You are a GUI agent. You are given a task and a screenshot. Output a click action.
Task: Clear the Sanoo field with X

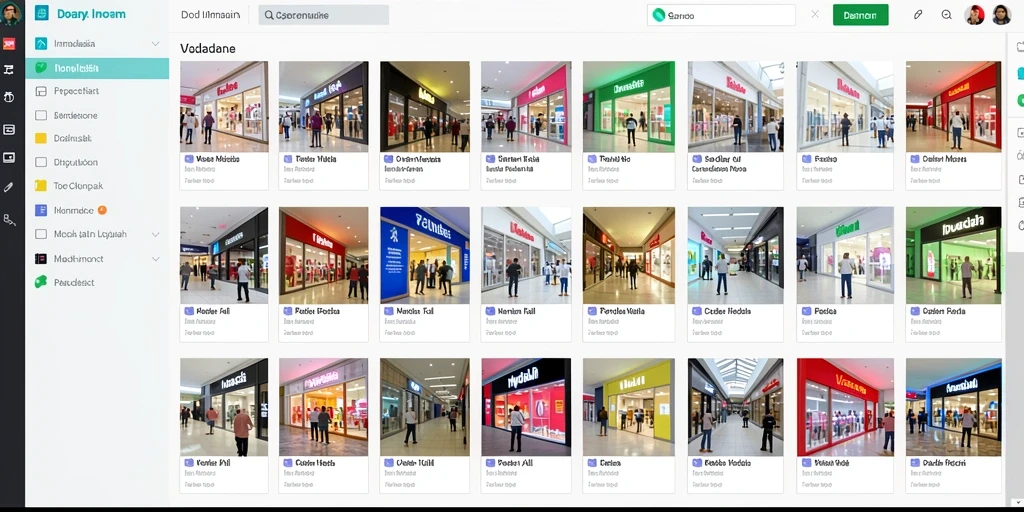pyautogui.click(x=814, y=14)
